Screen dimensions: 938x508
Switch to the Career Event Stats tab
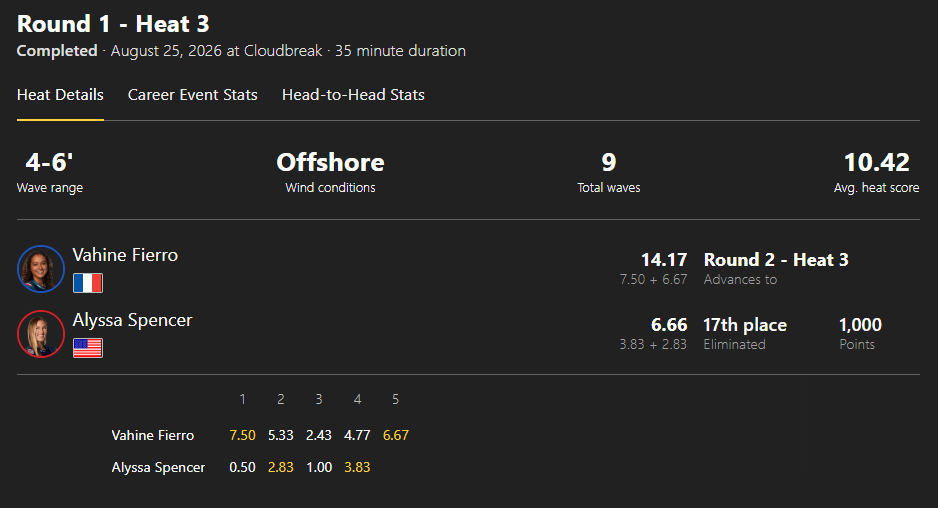click(193, 95)
